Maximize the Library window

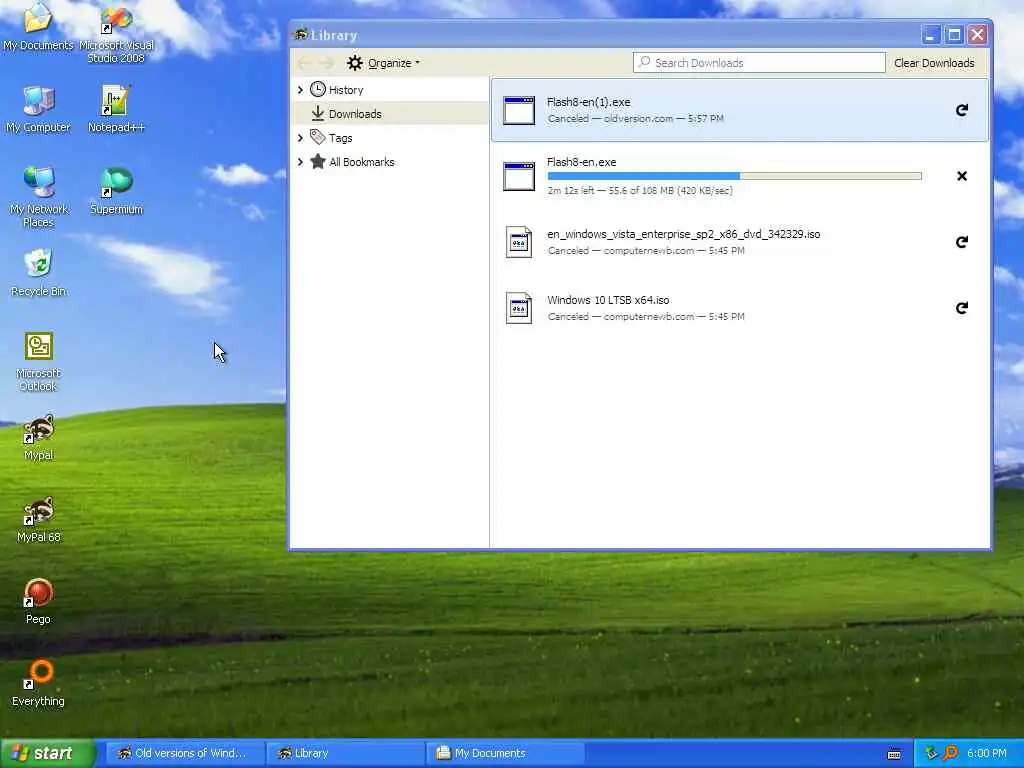pos(954,35)
